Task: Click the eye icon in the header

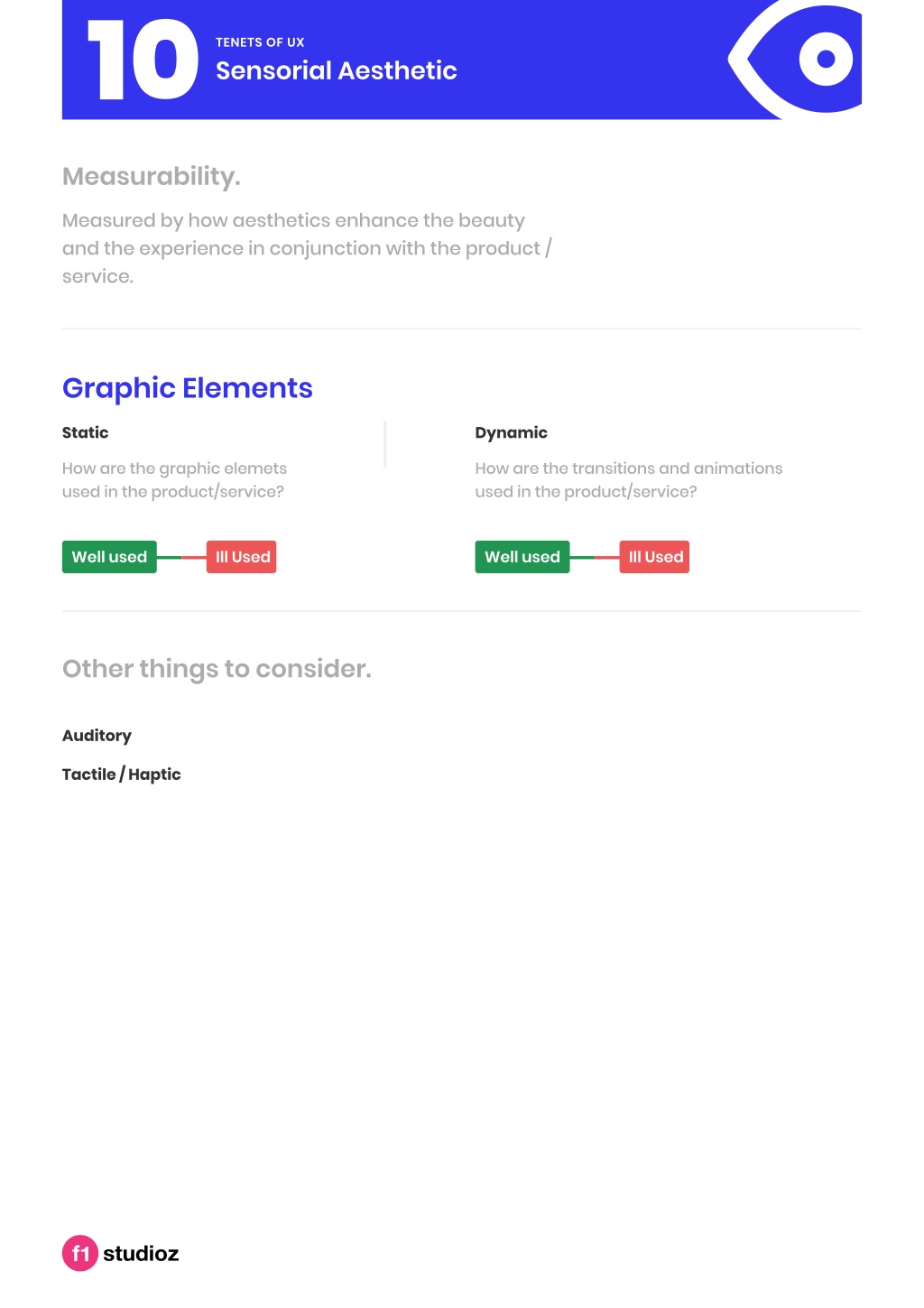Action: tap(796, 60)
